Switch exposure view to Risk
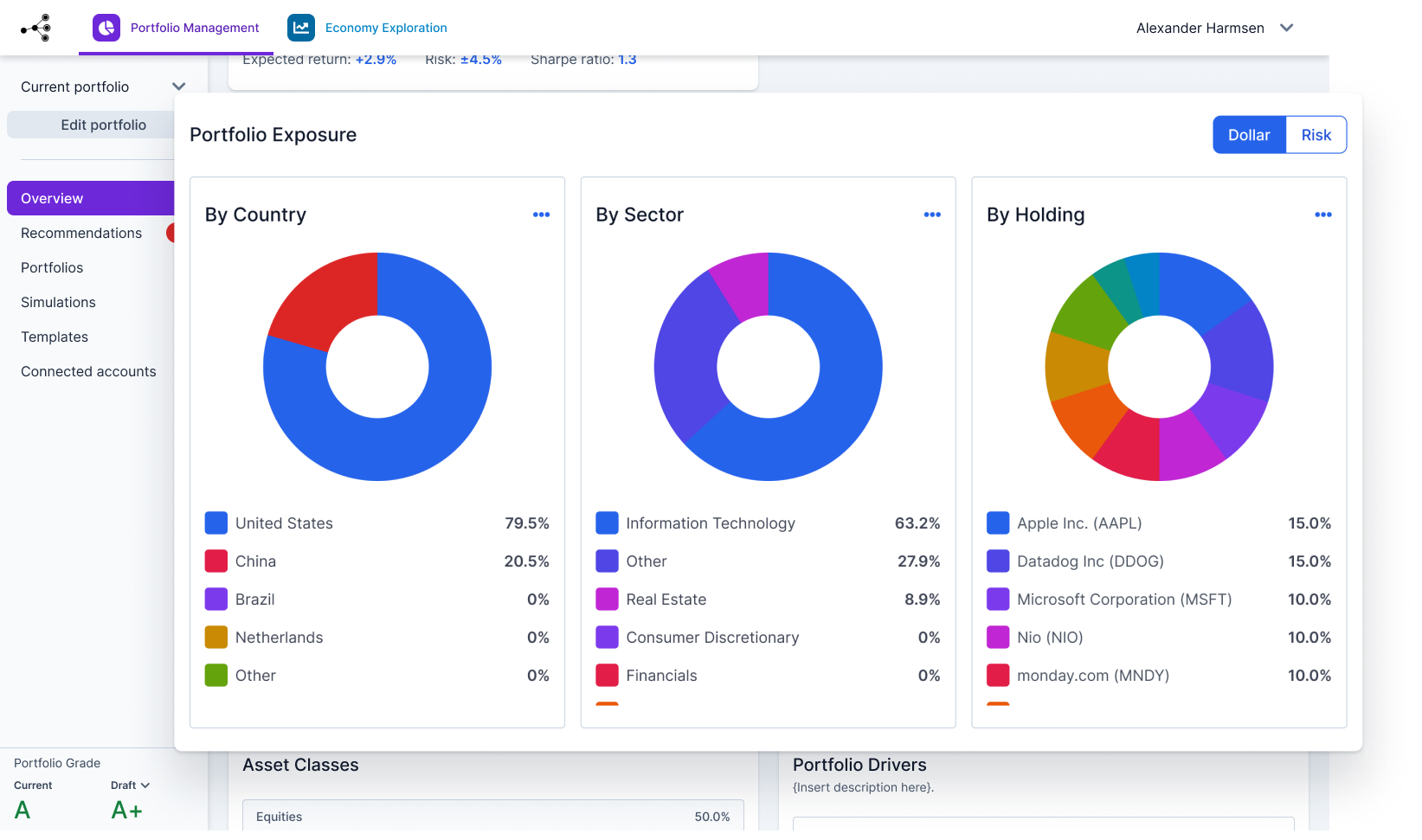 coord(1316,135)
